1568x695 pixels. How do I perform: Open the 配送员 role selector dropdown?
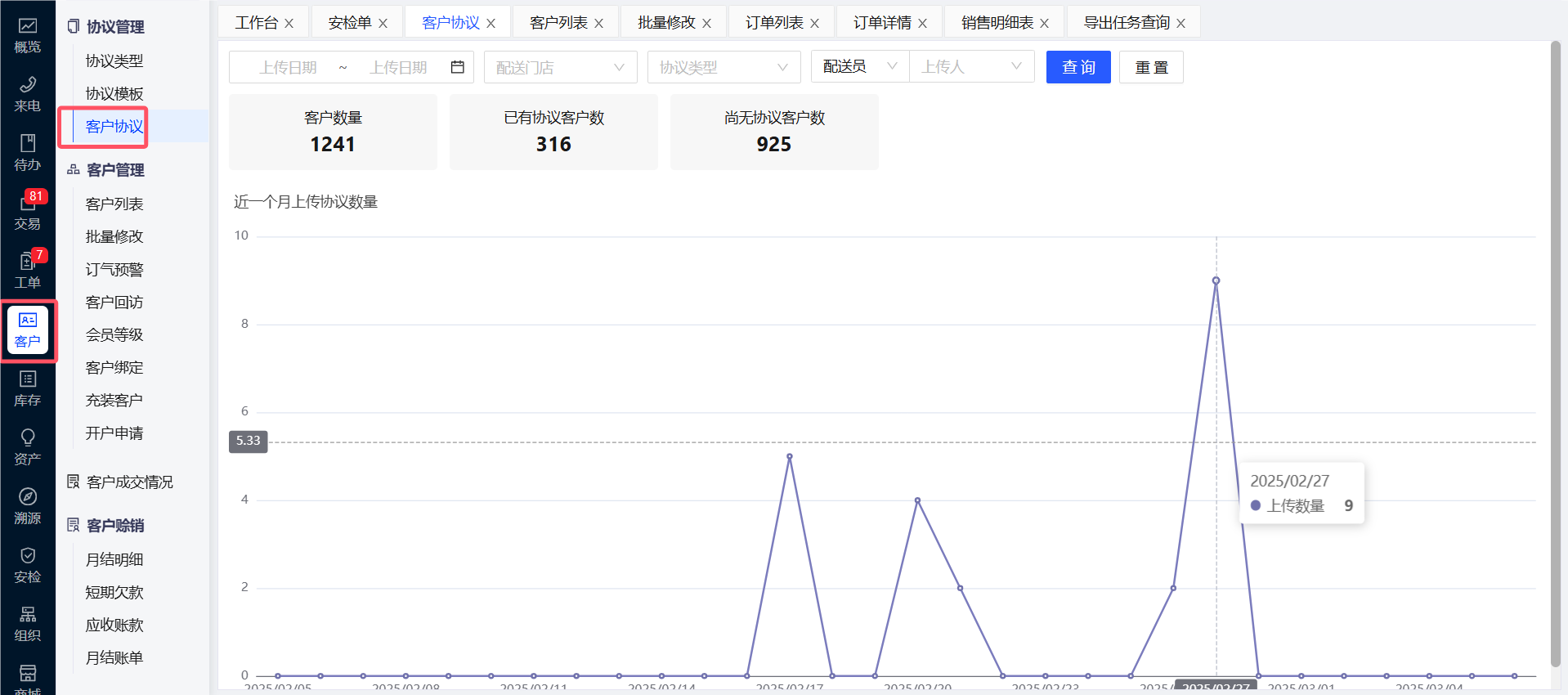tap(859, 66)
